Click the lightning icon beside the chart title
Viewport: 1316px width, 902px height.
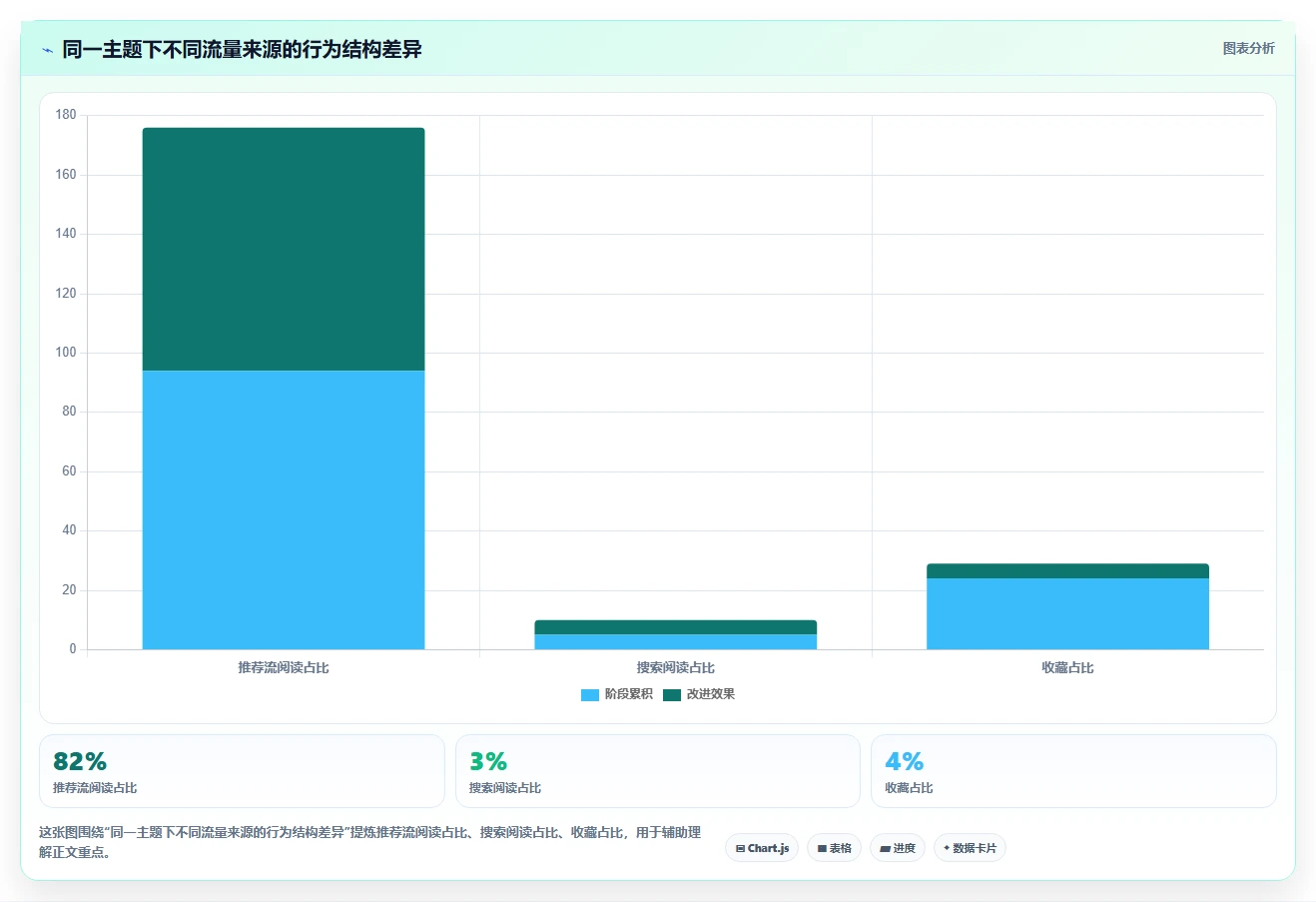click(47, 50)
